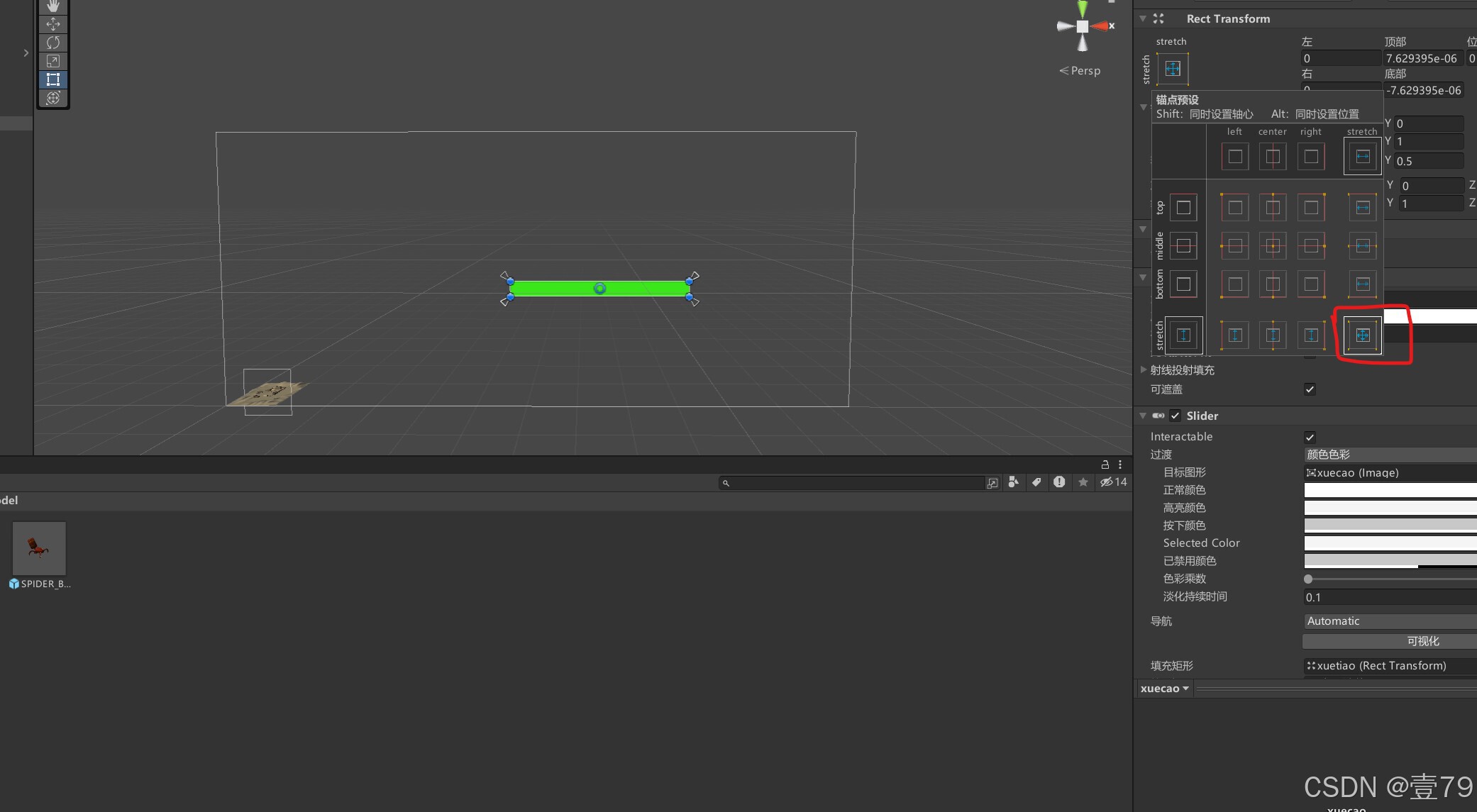Edit the 左 (Left) value field
Screen dimensions: 1477x812
(1341, 58)
